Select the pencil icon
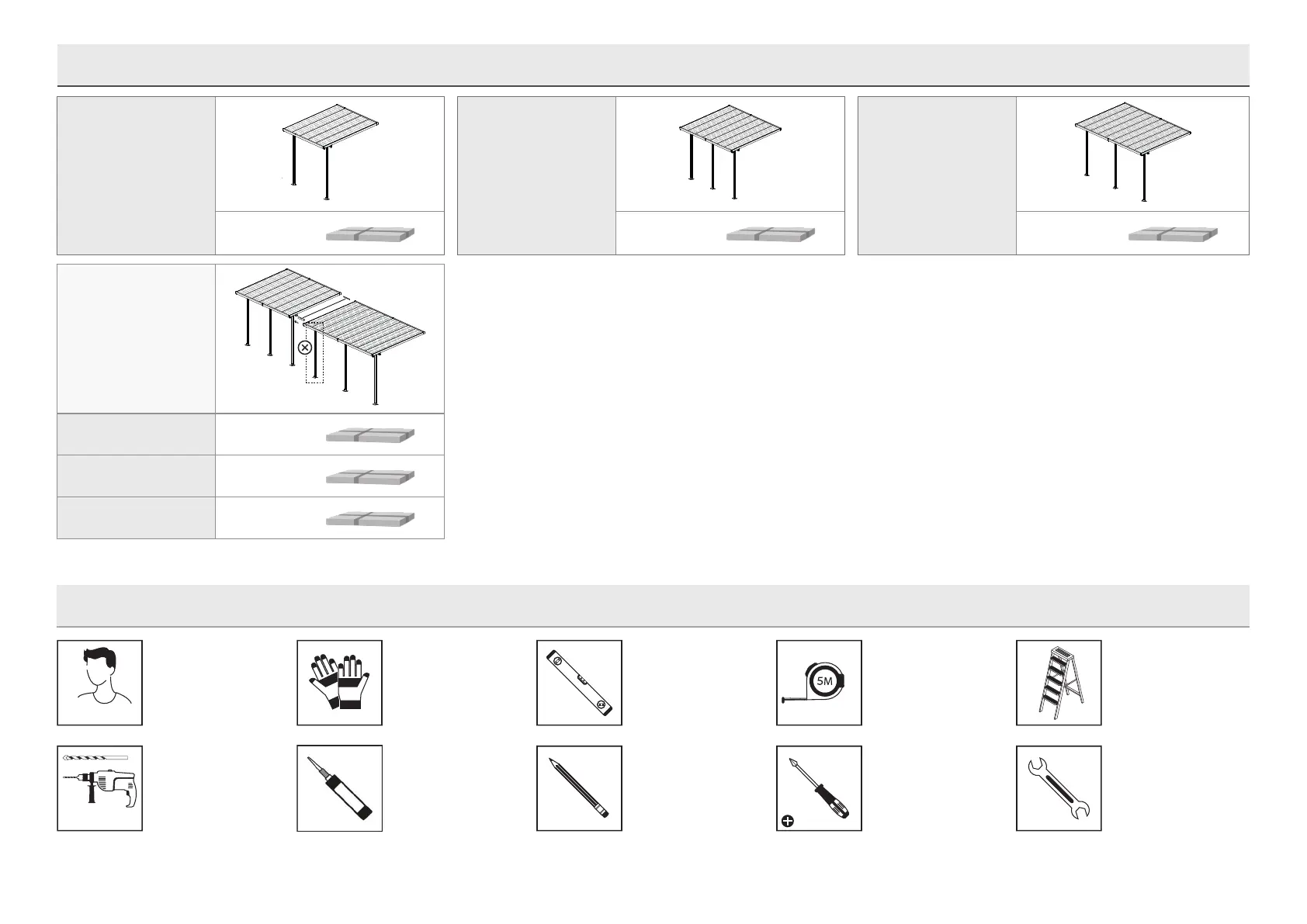 [x=579, y=788]
